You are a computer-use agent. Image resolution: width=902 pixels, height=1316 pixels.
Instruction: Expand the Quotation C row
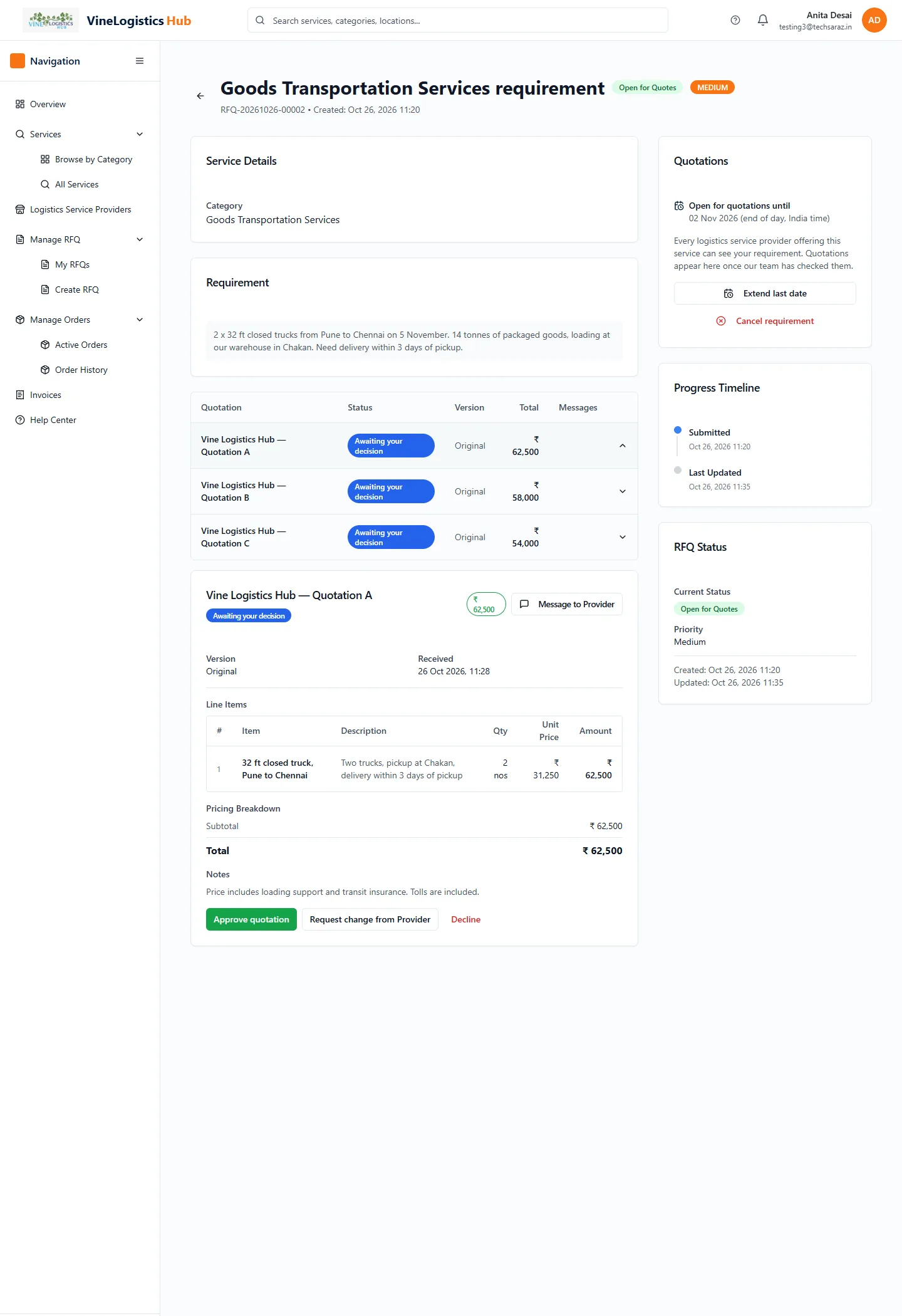click(623, 537)
